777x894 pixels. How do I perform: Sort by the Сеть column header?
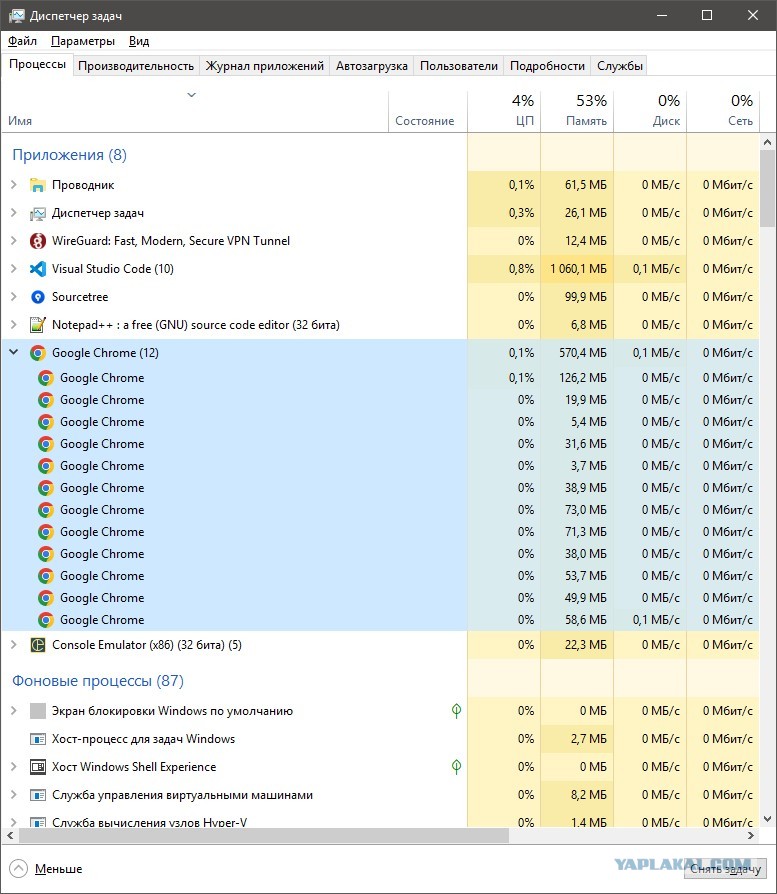click(x=723, y=111)
